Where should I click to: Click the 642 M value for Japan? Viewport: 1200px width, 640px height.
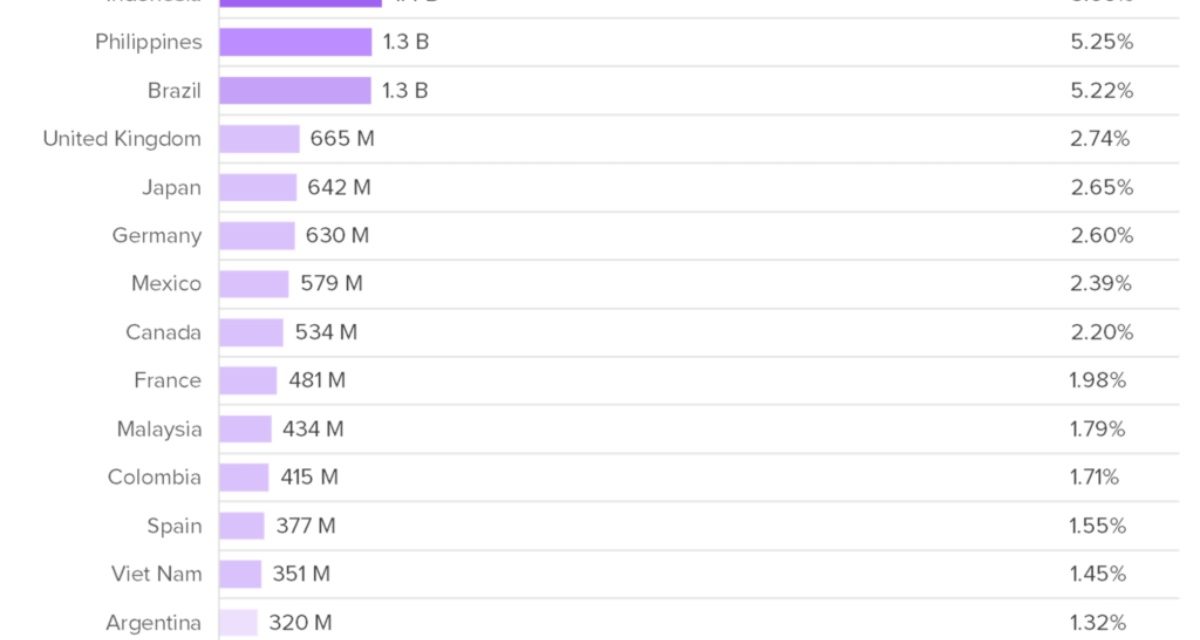(x=339, y=187)
